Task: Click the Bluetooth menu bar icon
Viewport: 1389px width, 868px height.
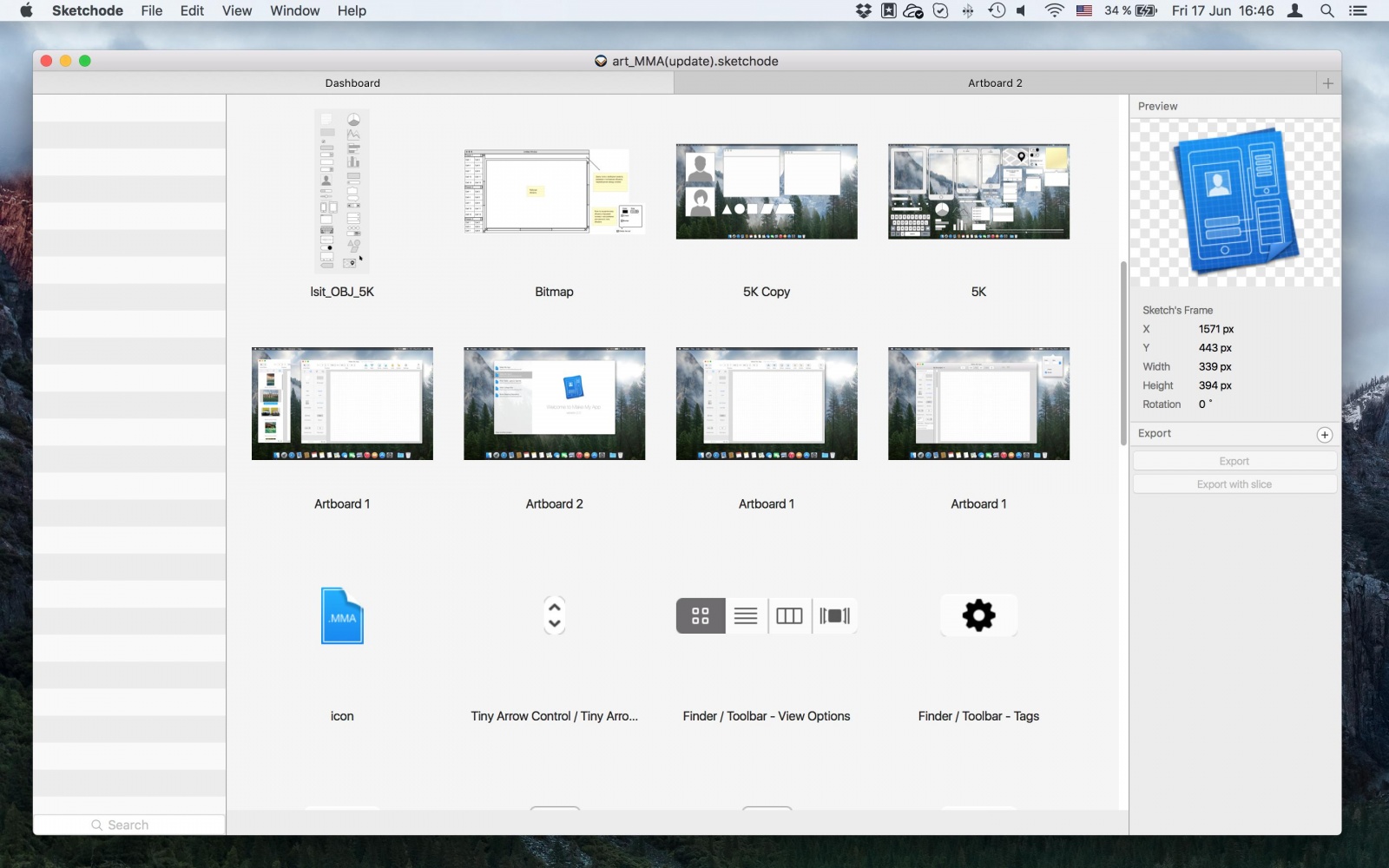Action: click(968, 10)
